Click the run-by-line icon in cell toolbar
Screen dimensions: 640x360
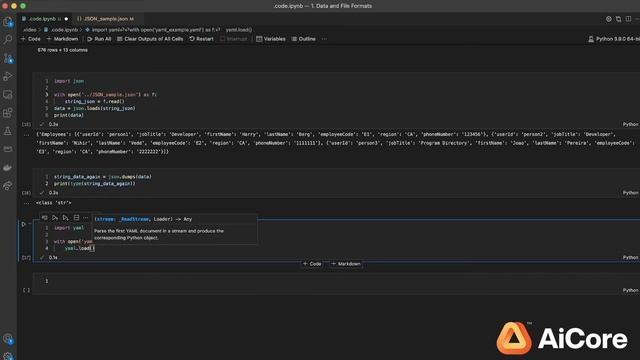coord(44,218)
